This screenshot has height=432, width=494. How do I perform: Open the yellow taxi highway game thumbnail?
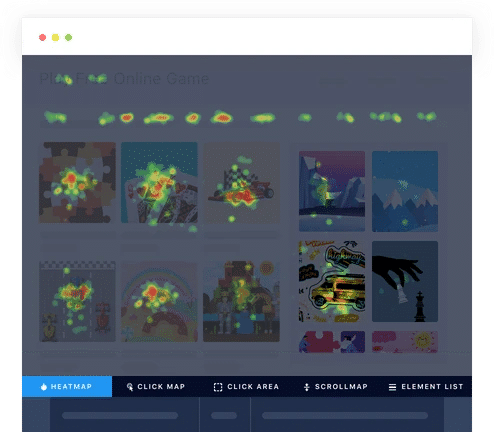pyautogui.click(x=332, y=281)
